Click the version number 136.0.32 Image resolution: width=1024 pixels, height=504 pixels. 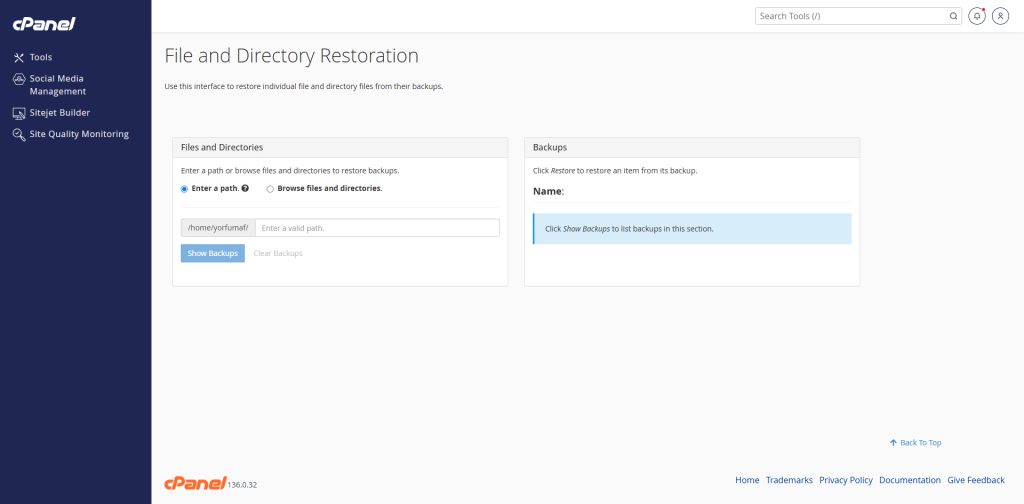point(242,485)
